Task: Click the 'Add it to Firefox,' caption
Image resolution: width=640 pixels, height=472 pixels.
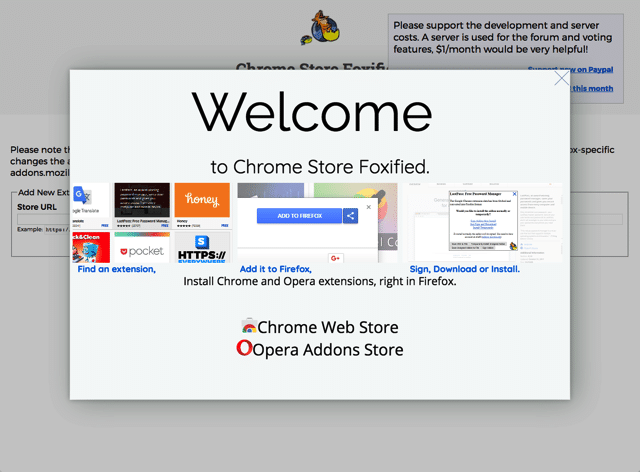Action: tap(276, 269)
